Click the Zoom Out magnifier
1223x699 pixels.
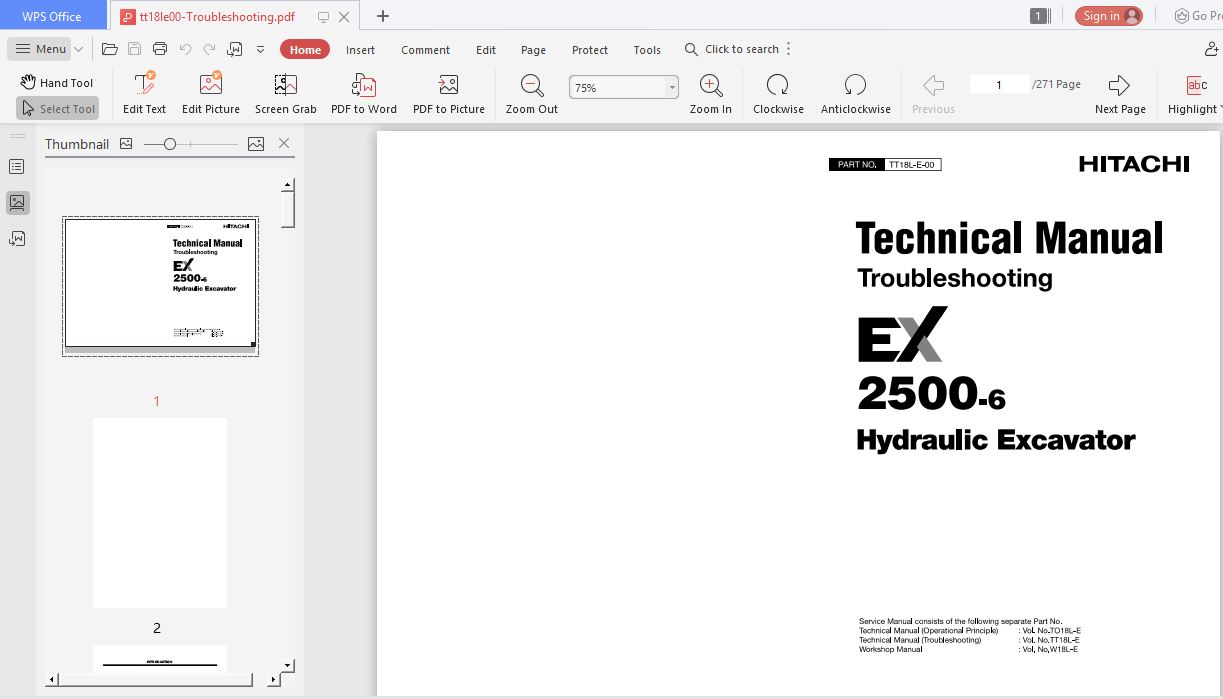coord(532,94)
